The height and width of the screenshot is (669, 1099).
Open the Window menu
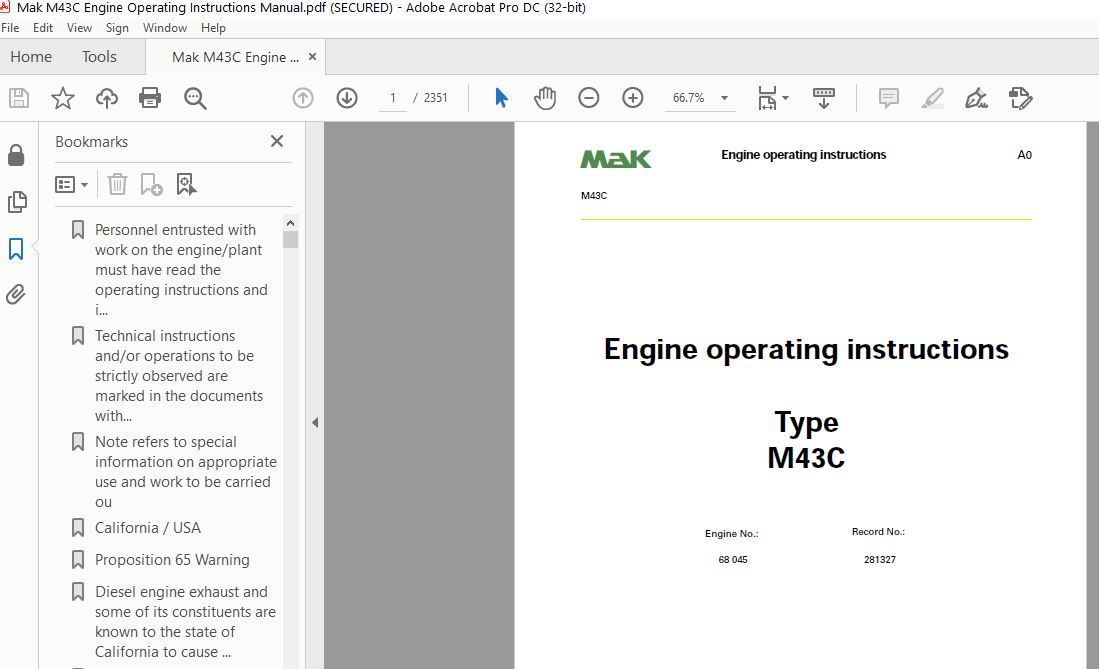[x=165, y=27]
